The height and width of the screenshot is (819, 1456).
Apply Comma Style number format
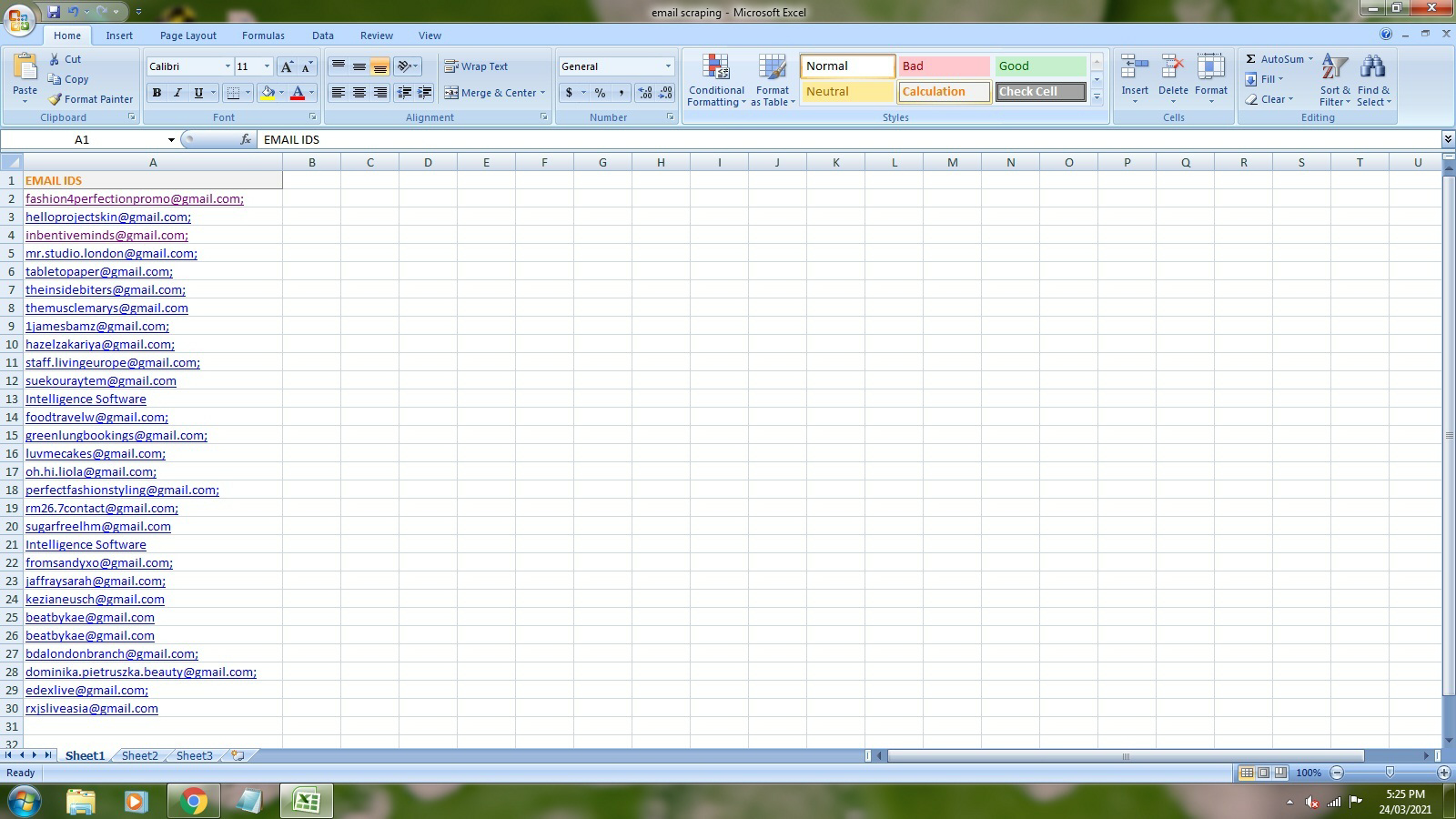(621, 93)
